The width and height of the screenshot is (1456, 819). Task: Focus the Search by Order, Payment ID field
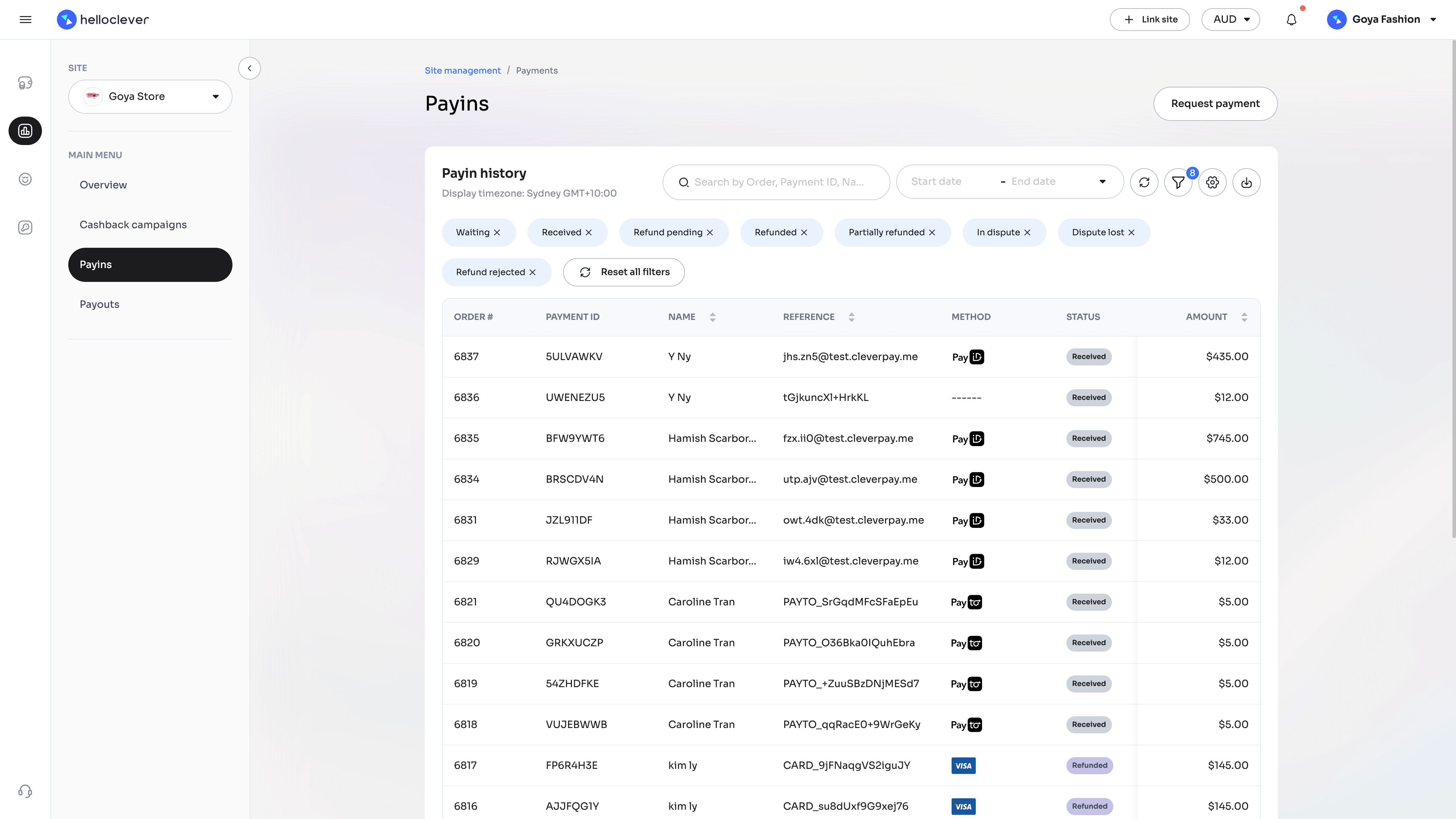(x=776, y=183)
